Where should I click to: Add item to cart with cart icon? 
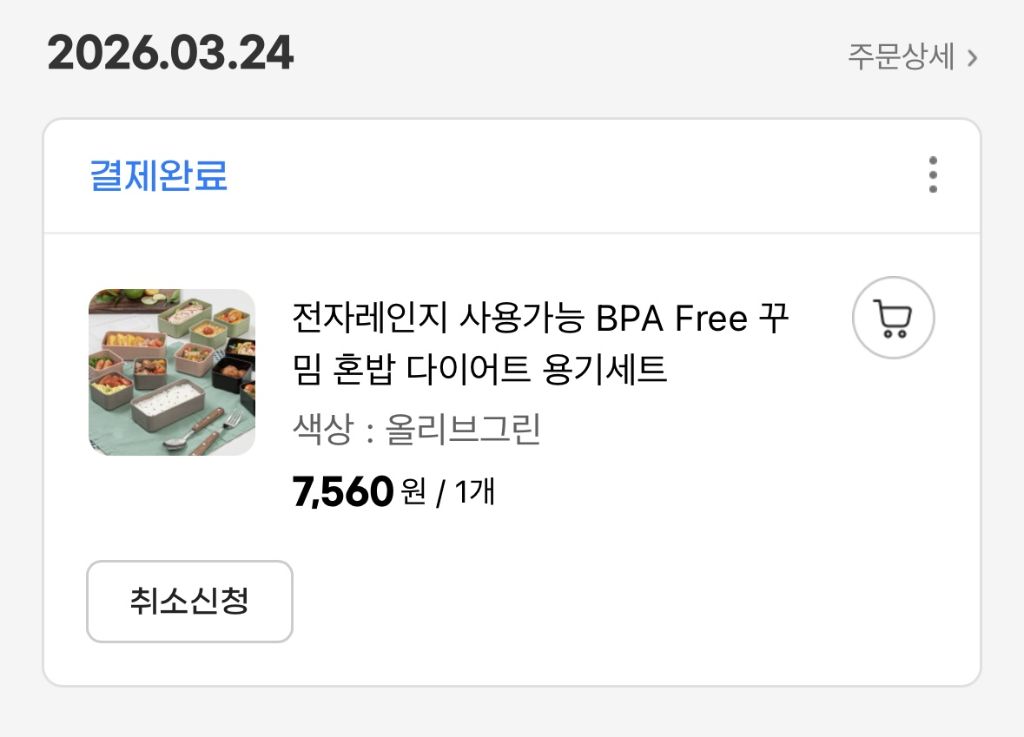(893, 318)
